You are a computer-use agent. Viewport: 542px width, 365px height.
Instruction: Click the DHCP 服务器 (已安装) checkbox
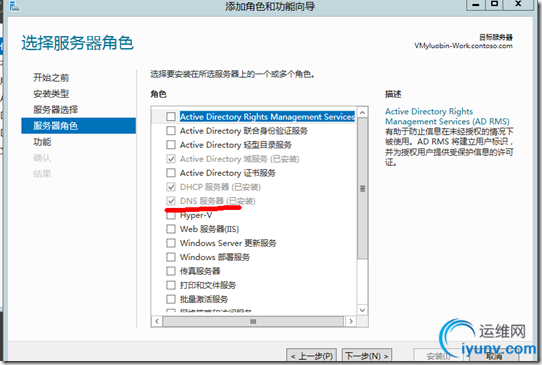coord(171,187)
